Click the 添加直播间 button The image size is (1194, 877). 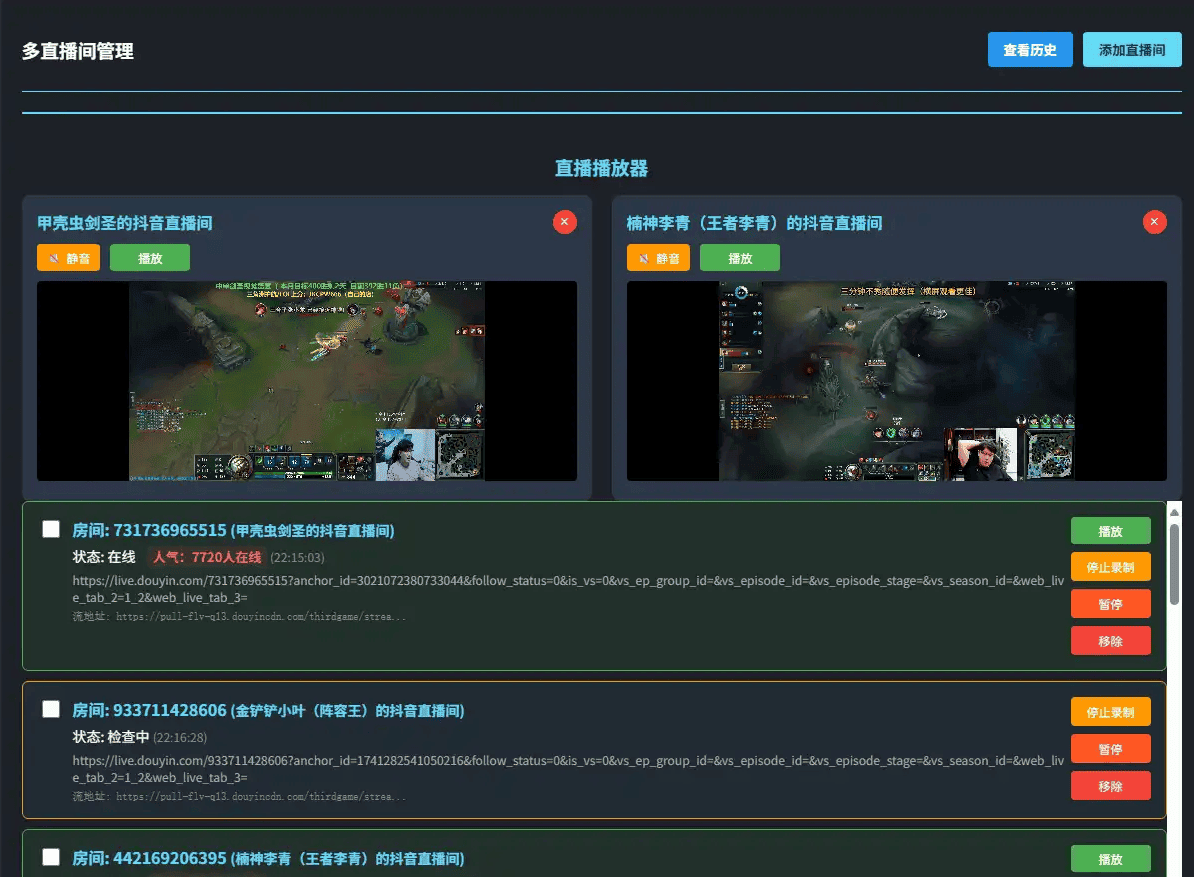pos(1132,50)
